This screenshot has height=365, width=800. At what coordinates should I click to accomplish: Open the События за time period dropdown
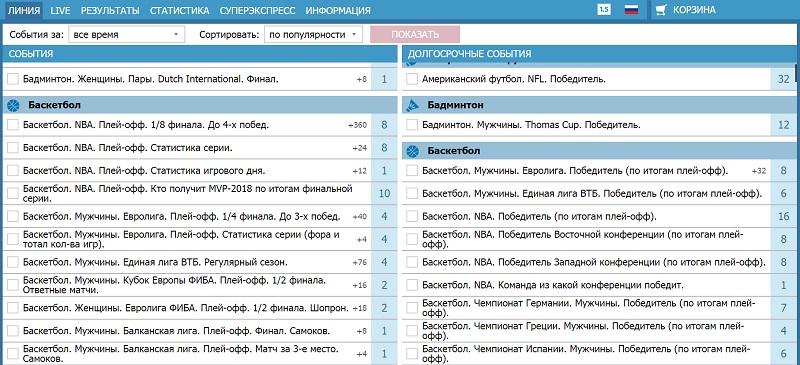coord(126,35)
